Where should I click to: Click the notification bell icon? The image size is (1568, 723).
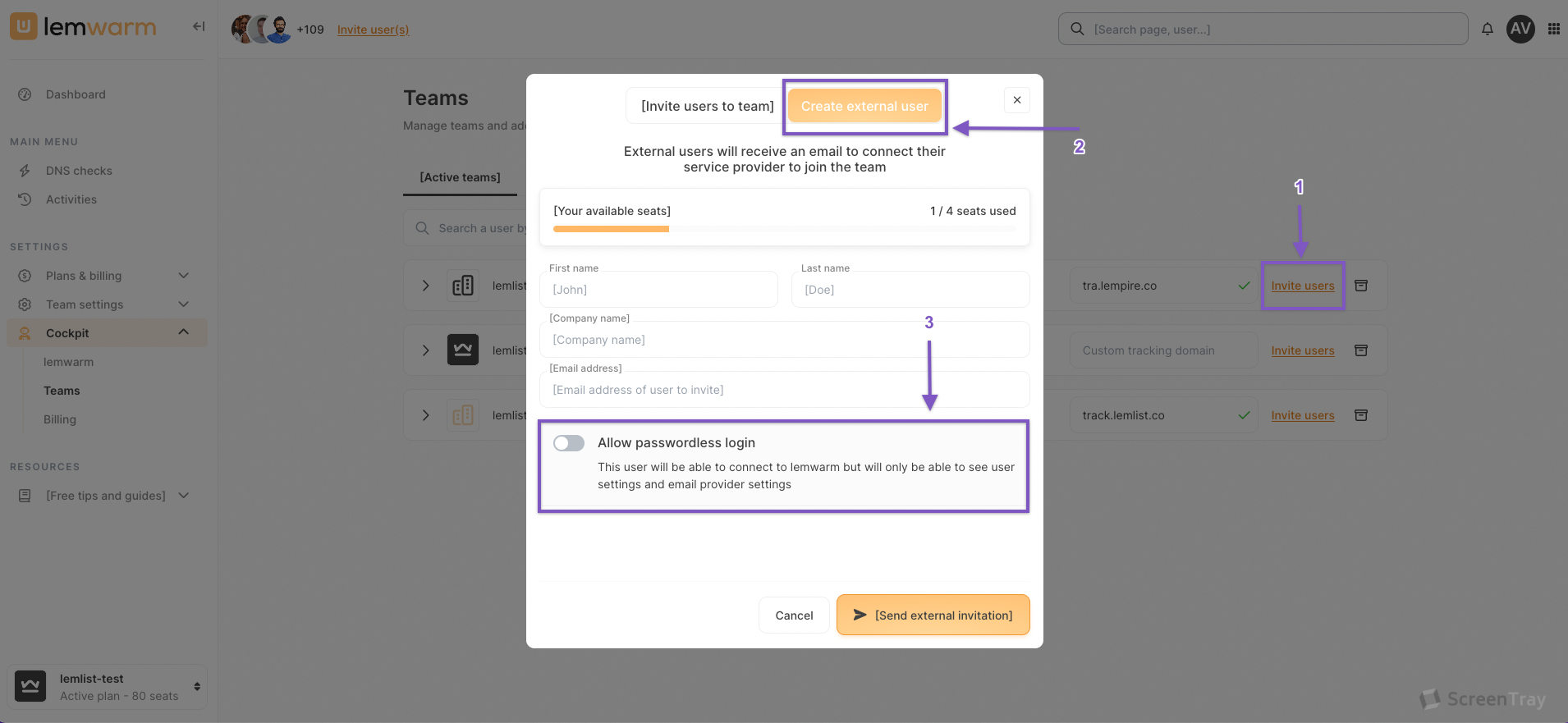1488,30
